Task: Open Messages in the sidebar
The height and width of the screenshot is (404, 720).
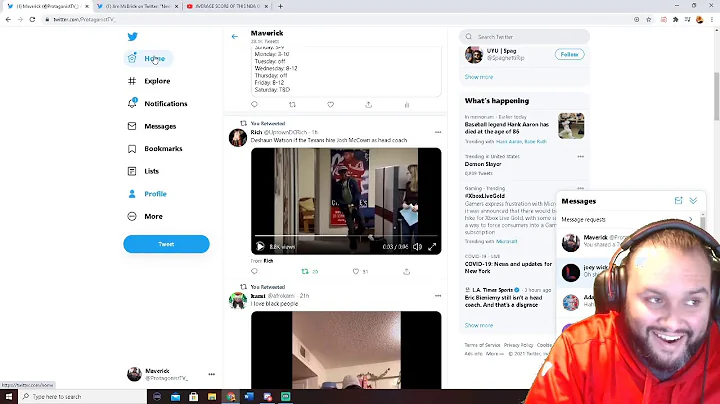Action: (152, 126)
